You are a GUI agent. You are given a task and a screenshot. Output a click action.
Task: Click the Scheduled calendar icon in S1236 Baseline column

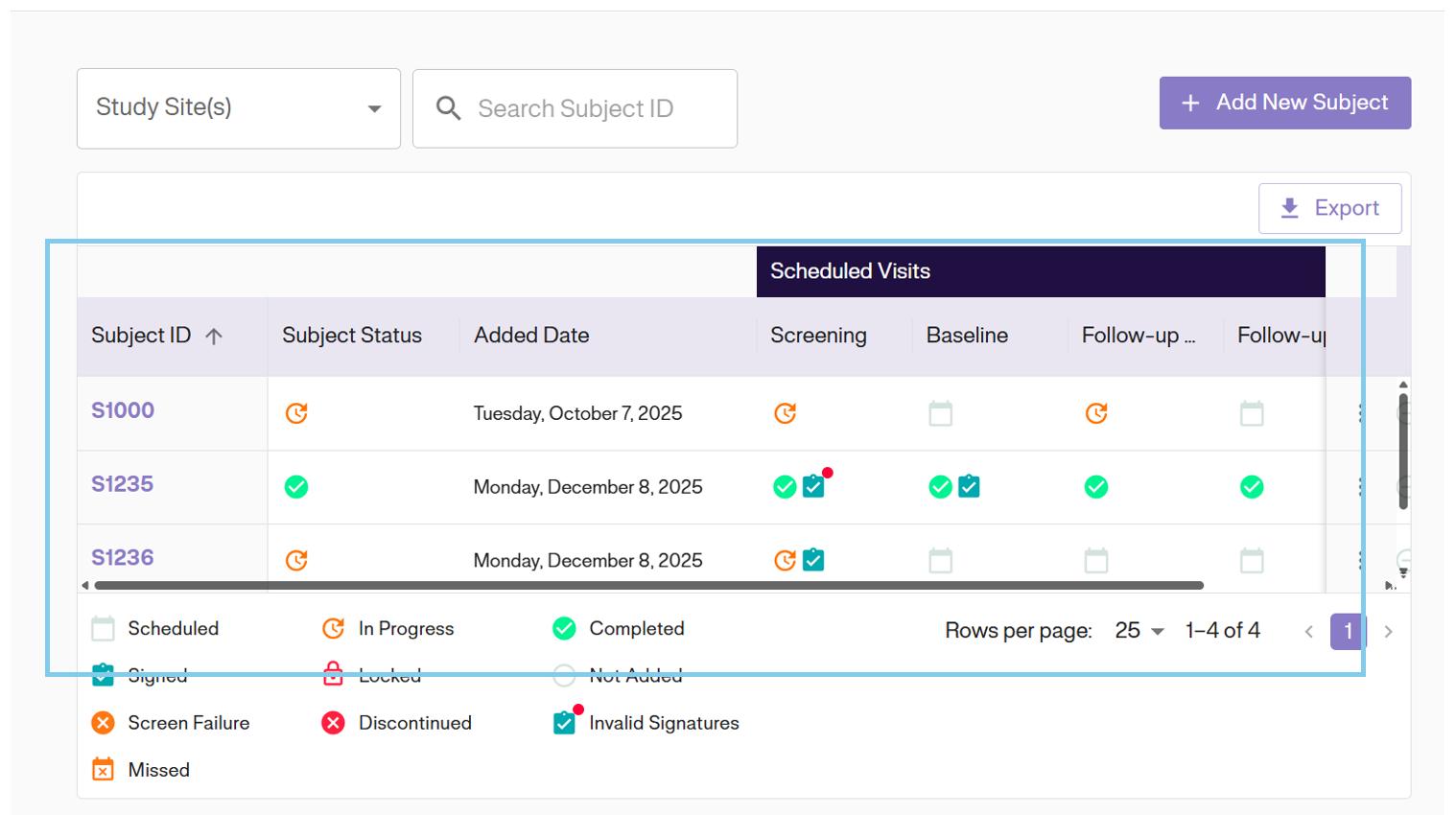[x=940, y=560]
